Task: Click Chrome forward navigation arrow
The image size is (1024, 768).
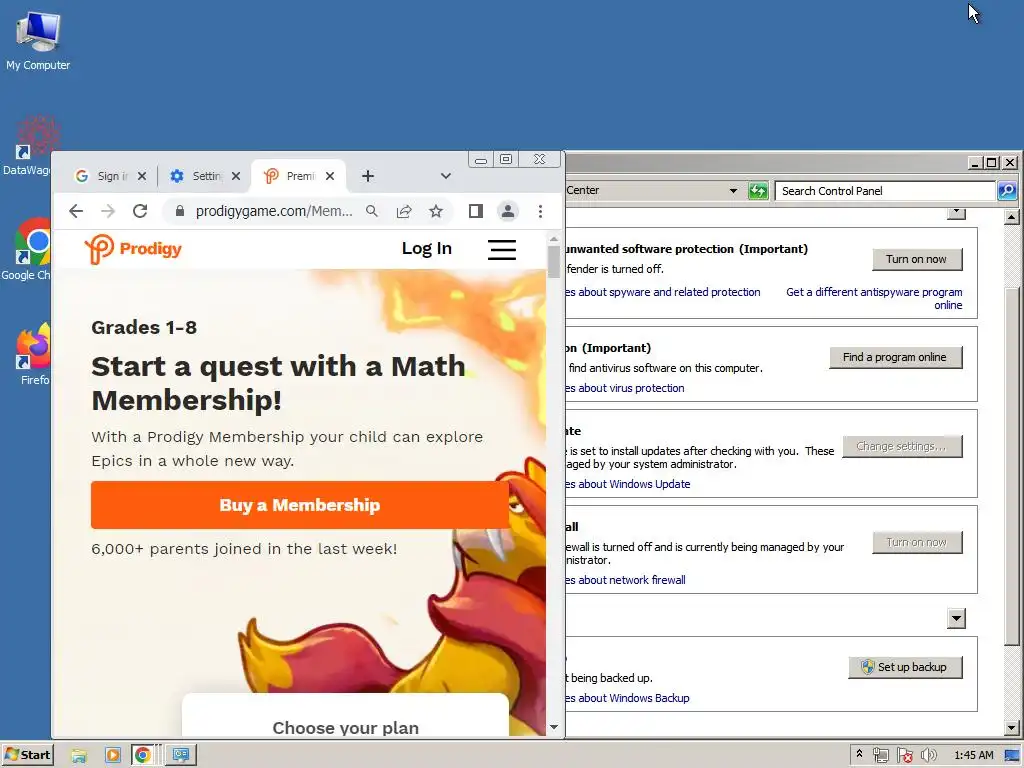Action: (x=108, y=211)
